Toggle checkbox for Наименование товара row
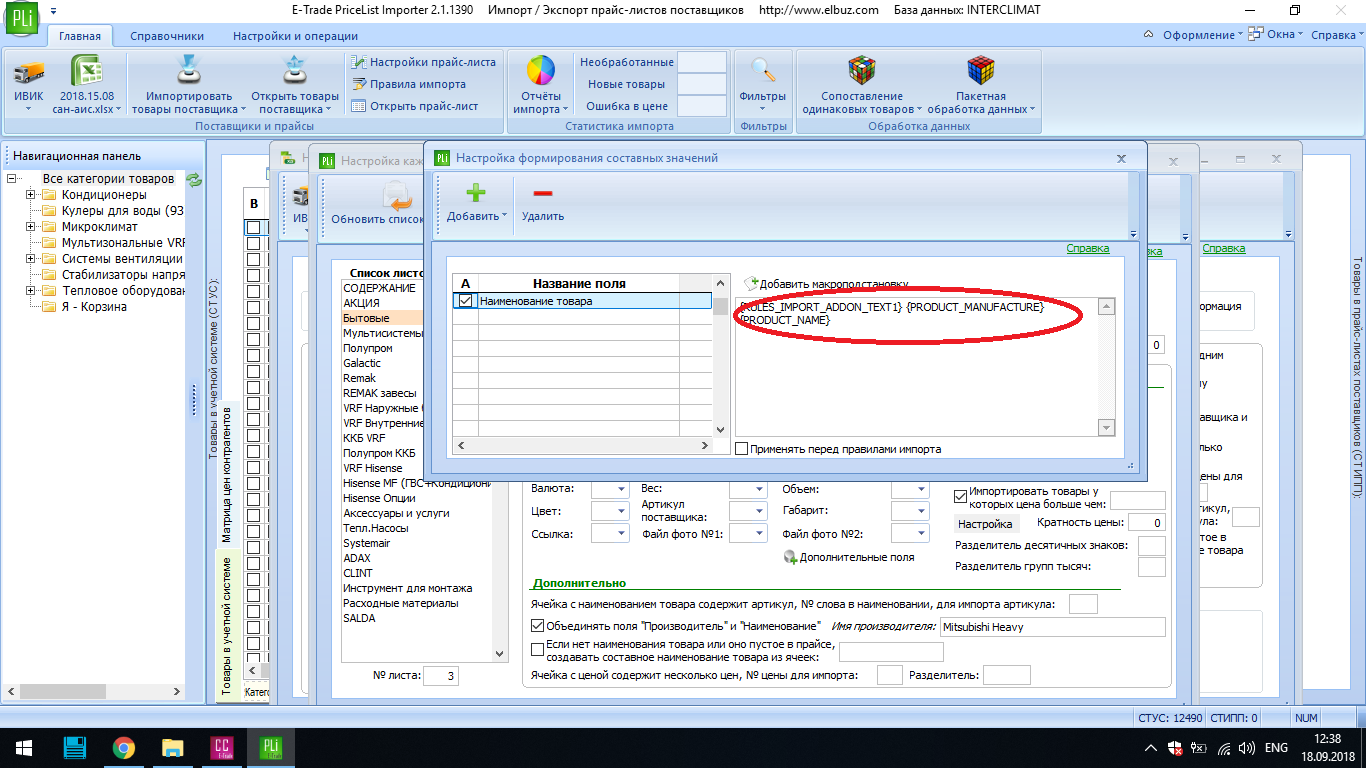Screen dimensions: 1366x768 click(x=465, y=301)
